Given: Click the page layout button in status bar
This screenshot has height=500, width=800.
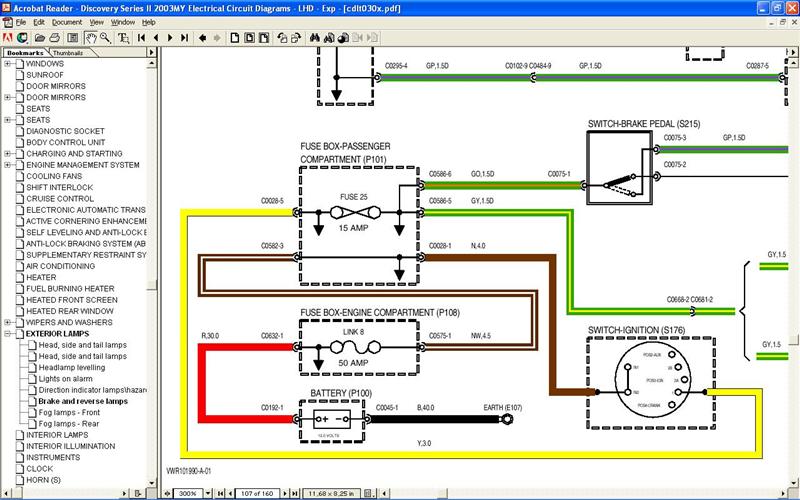Looking at the screenshot, I should [x=368, y=493].
